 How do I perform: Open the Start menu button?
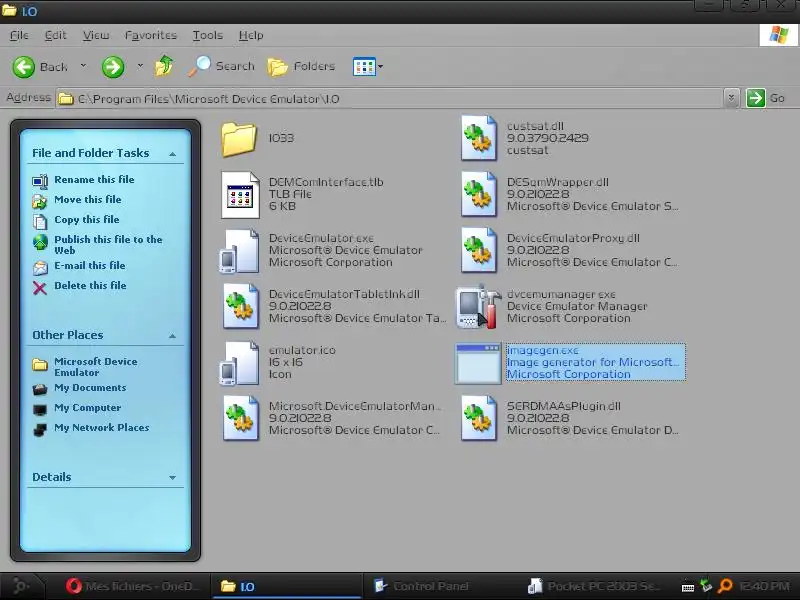[x=20, y=586]
